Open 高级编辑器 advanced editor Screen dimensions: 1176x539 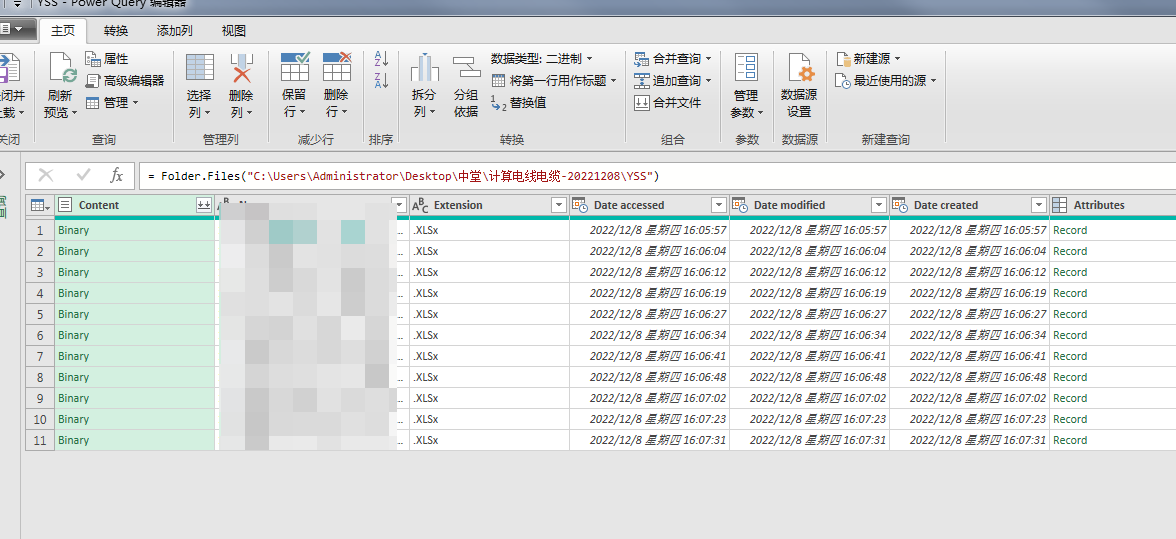coord(124,80)
